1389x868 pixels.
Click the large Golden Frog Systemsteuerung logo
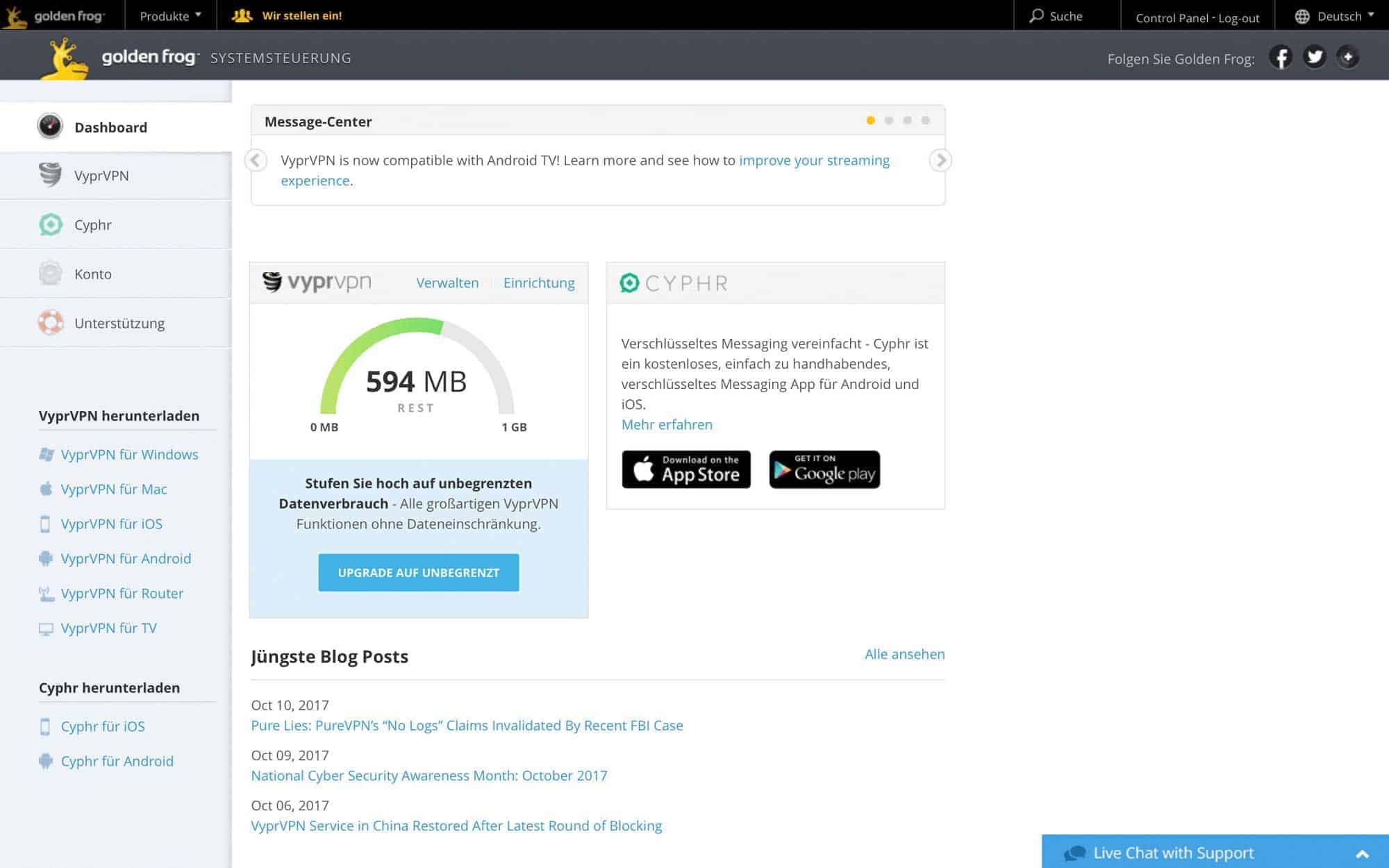click(x=194, y=58)
